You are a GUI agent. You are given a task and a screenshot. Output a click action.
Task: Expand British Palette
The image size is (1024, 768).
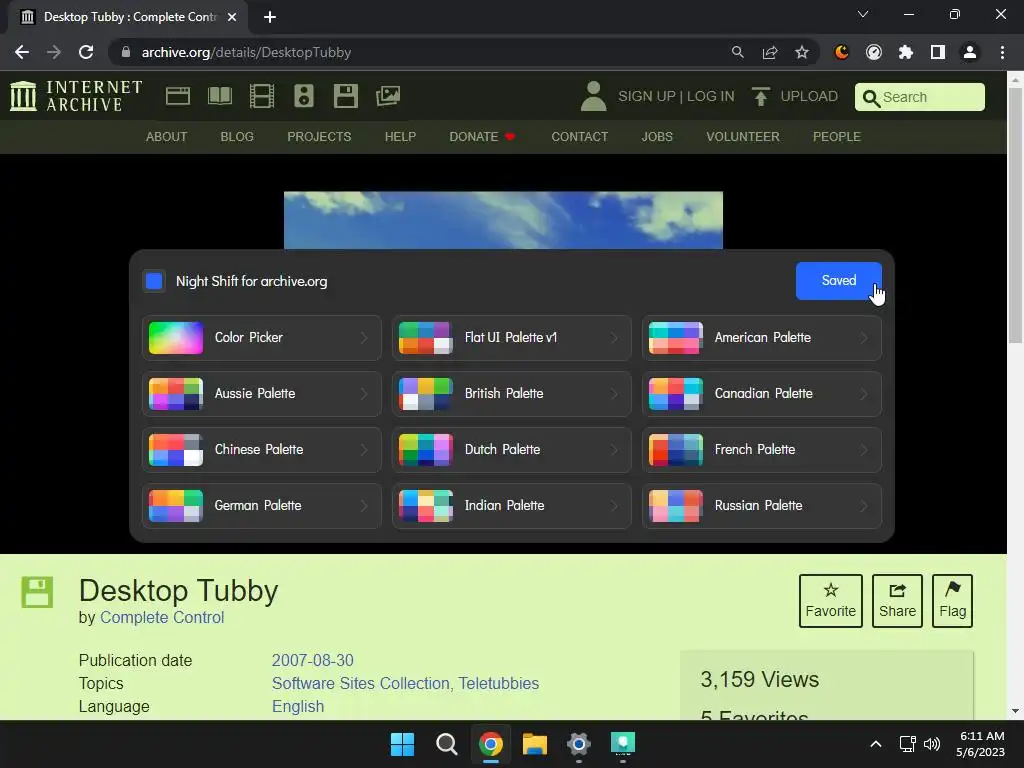511,394
